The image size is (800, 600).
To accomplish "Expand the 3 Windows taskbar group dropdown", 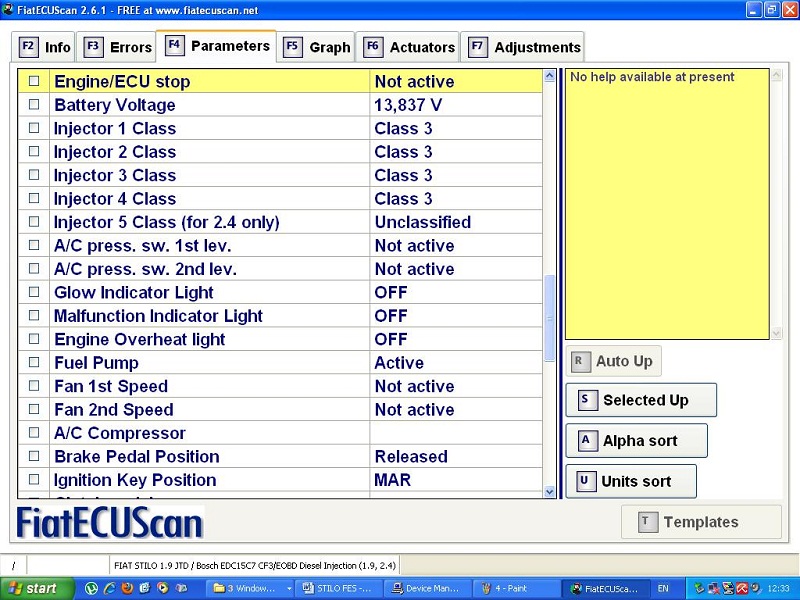I will (x=288, y=589).
